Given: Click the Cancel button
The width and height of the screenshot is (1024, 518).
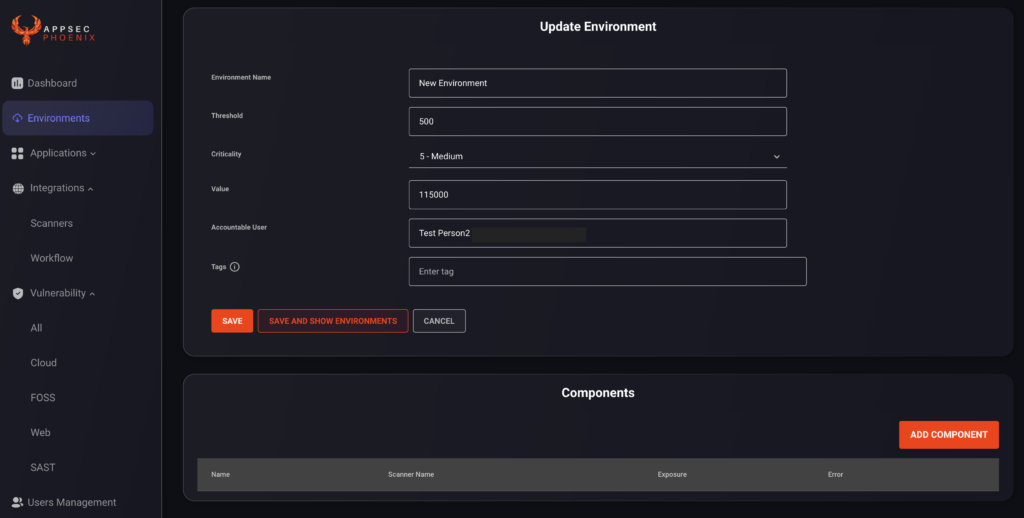Looking at the screenshot, I should (x=439, y=321).
